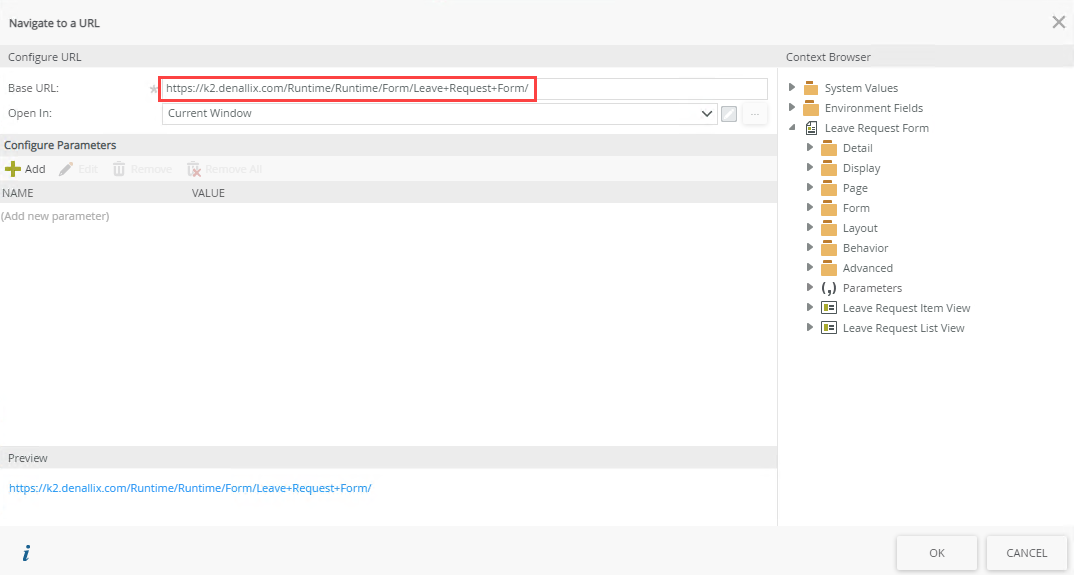Expand the Behavior folder arrow
The image size is (1074, 575).
coord(810,248)
